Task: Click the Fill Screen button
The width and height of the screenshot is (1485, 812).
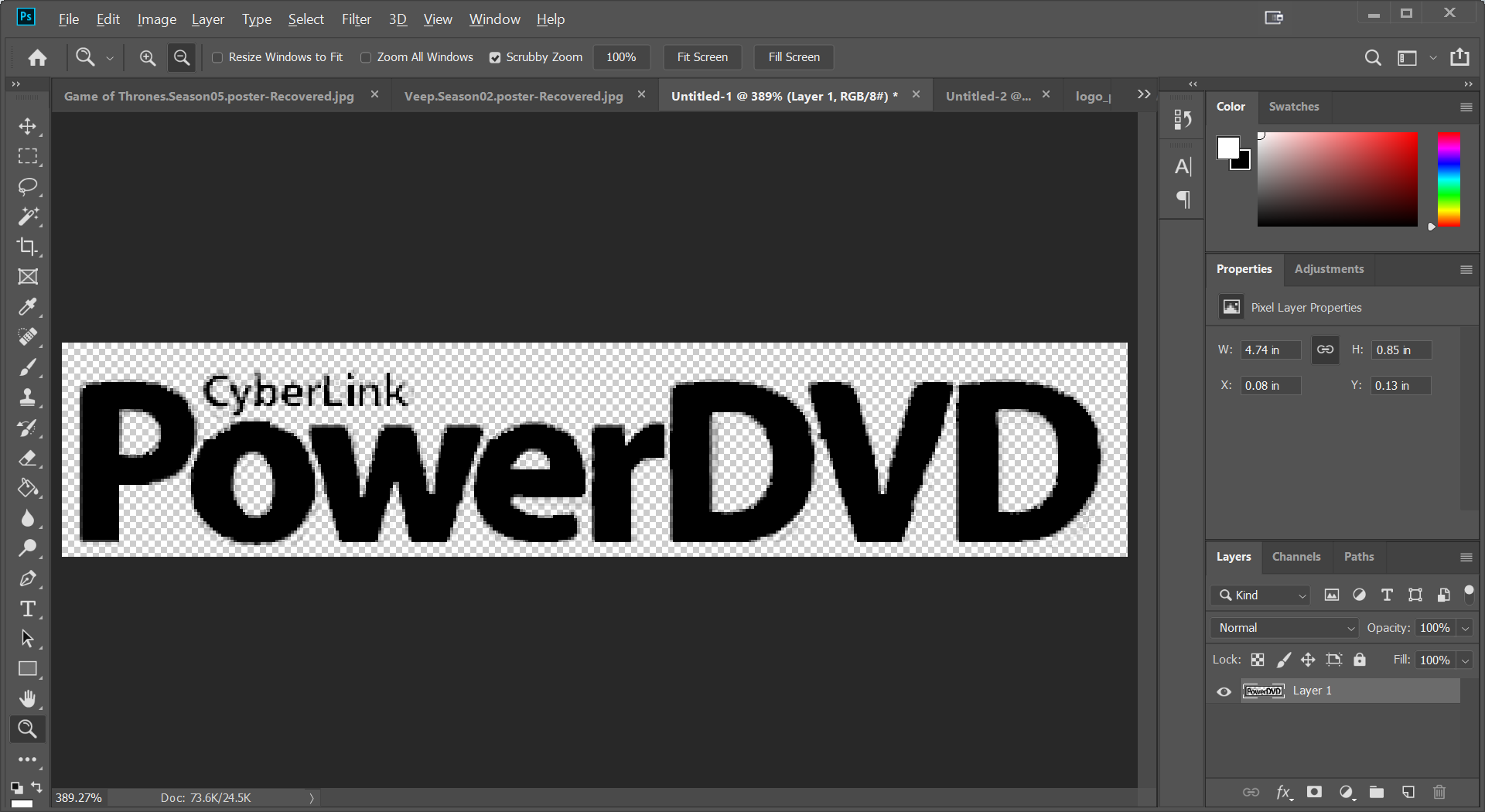Action: pyautogui.click(x=794, y=57)
